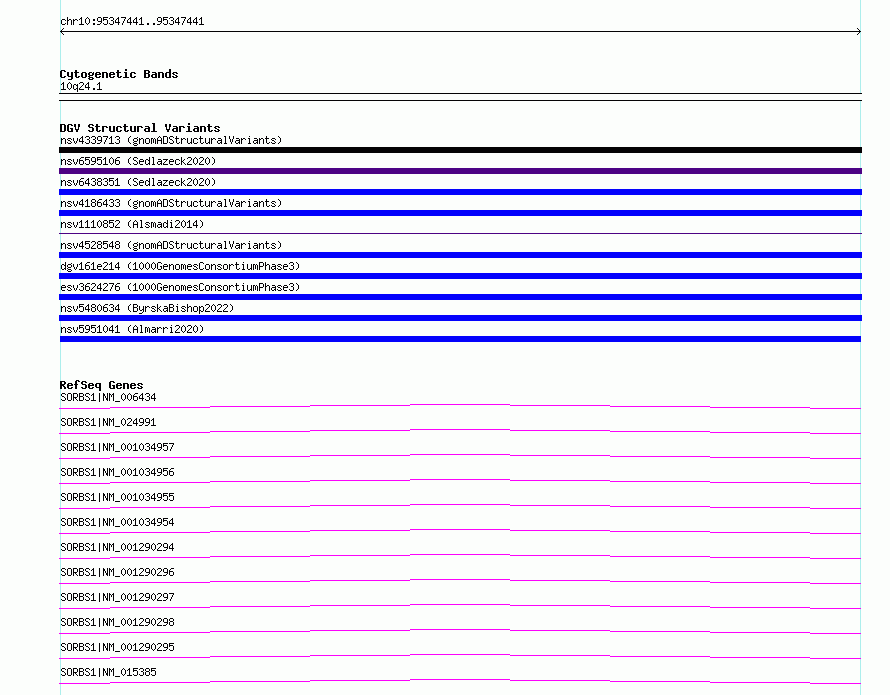
Task: Click the RefSeq Genes track title
Action: [101, 385]
